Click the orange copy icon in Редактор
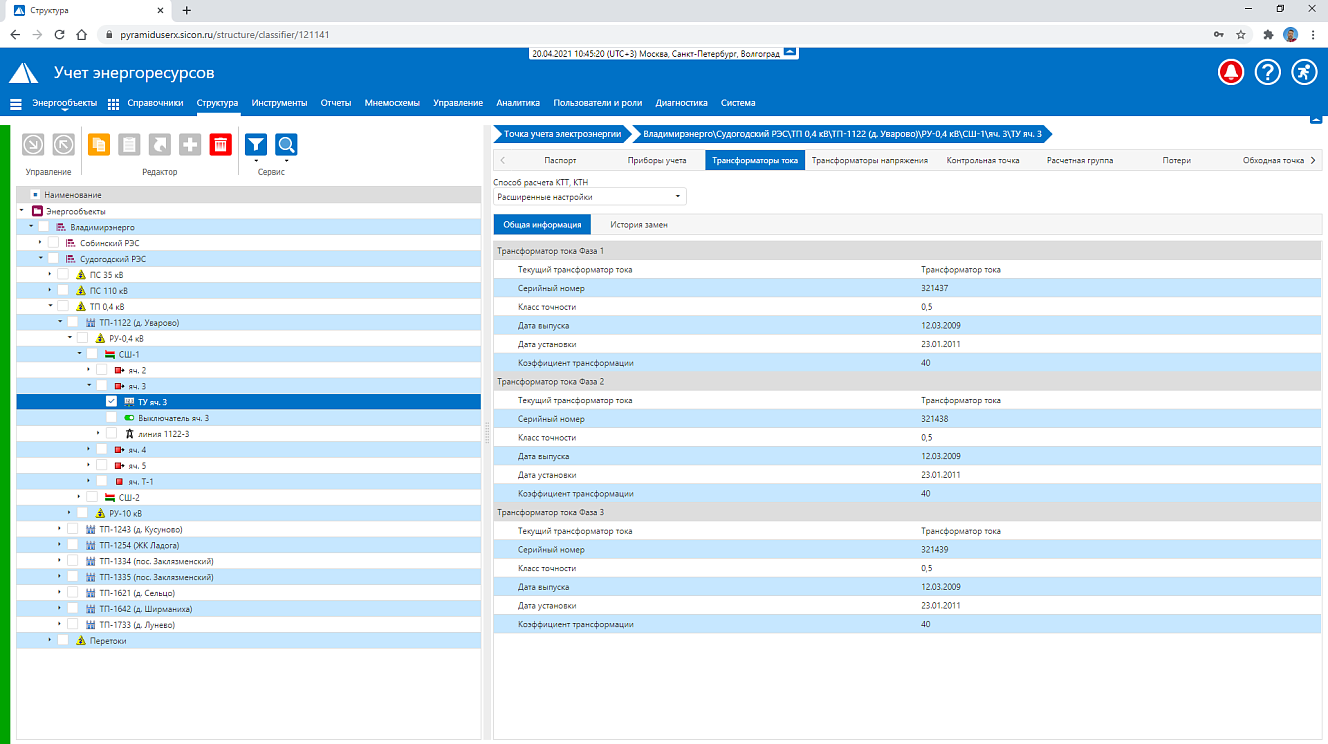 click(99, 145)
